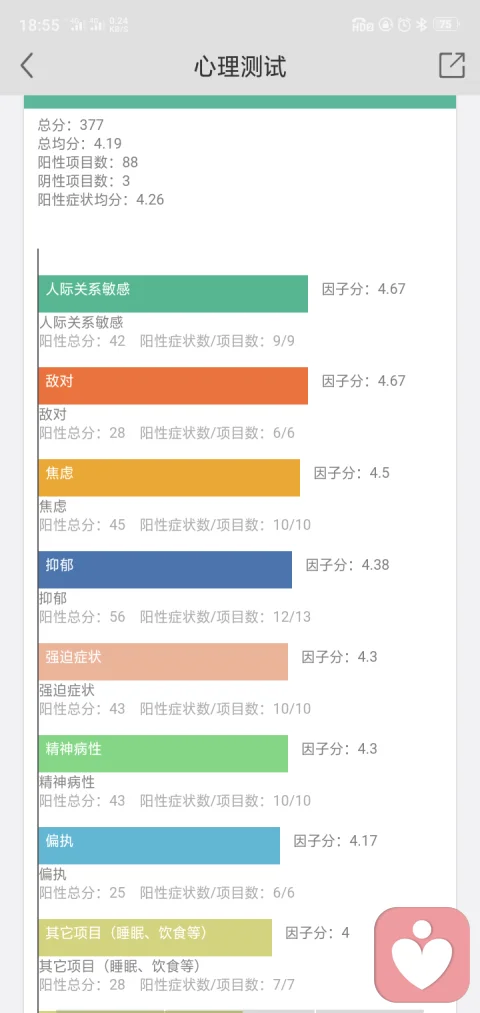Tap the HD status bar icon
The height and width of the screenshot is (1013, 480).
[x=362, y=25]
